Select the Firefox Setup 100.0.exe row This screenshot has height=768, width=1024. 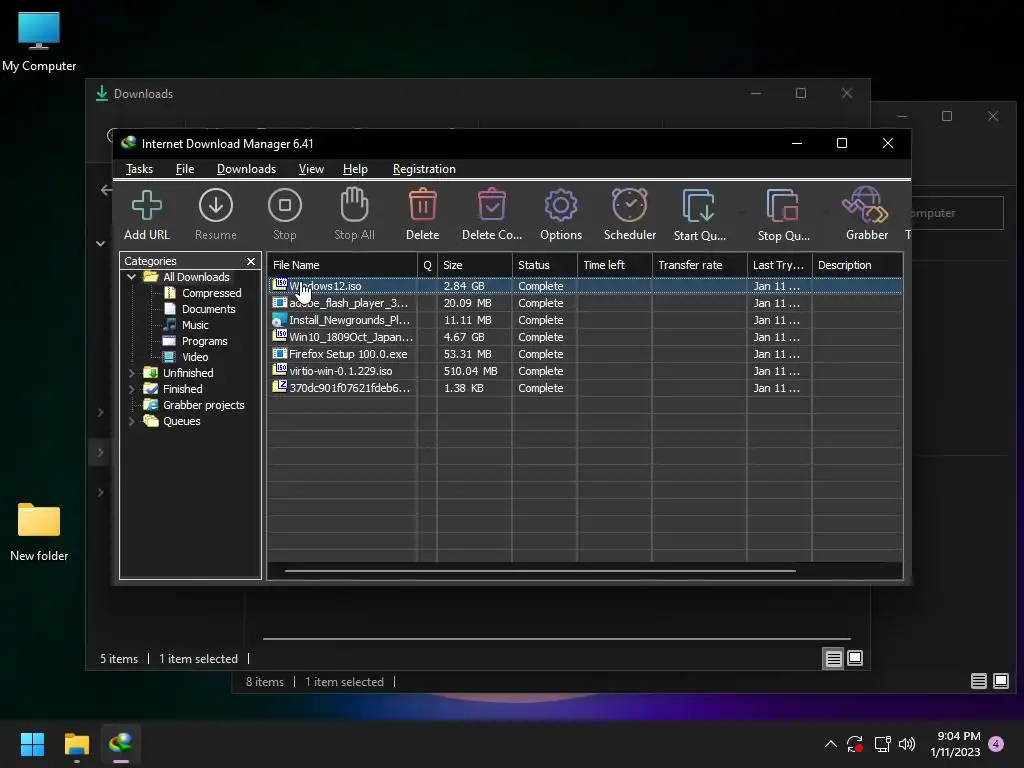pos(585,354)
